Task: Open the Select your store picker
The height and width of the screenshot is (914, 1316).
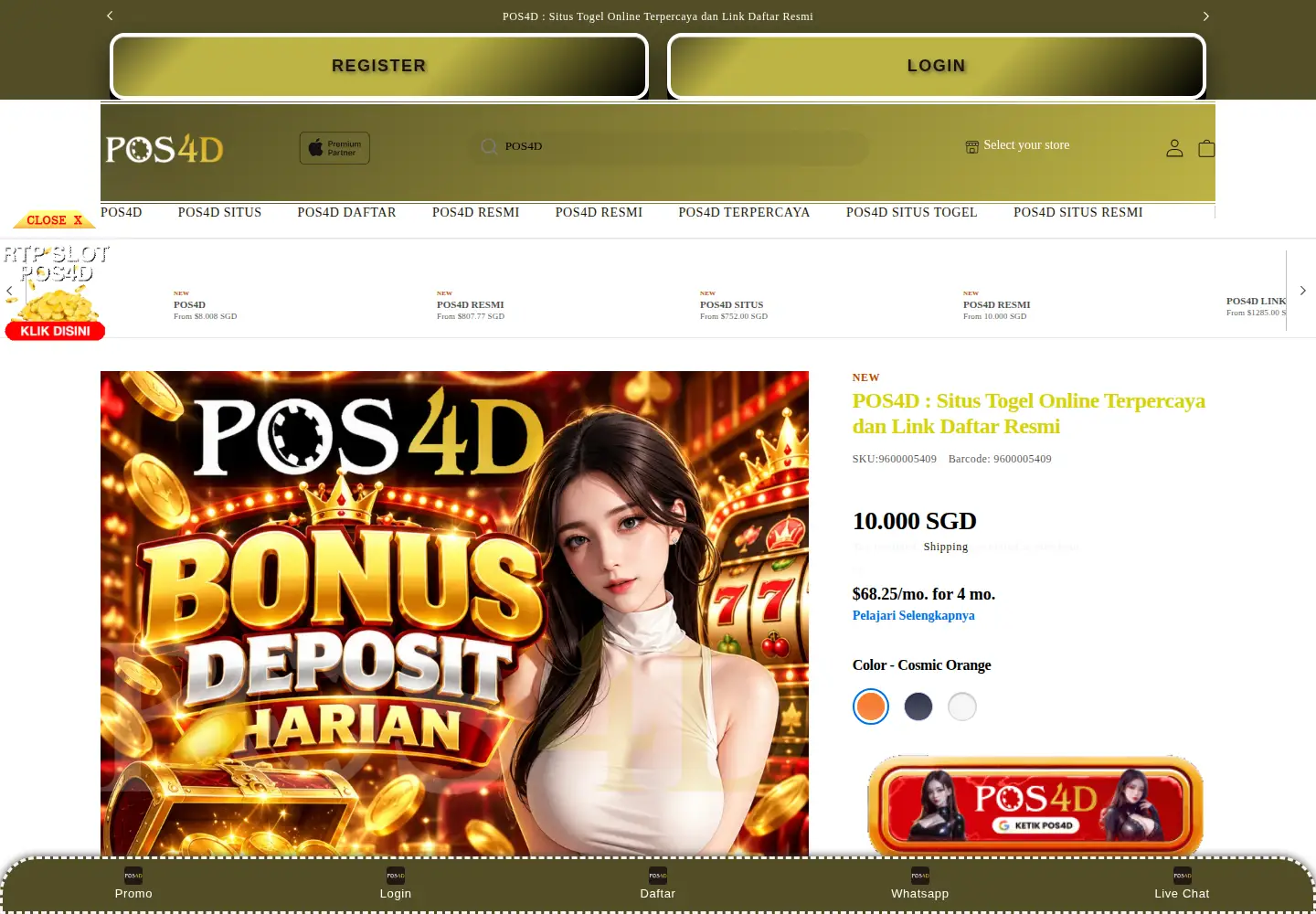Action: 1017,145
